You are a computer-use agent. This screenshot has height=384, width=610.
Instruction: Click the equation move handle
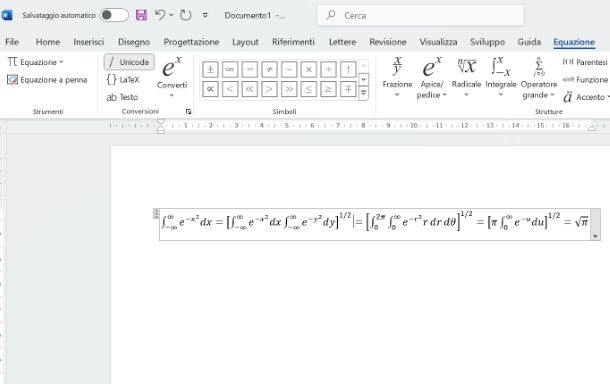(x=156, y=214)
